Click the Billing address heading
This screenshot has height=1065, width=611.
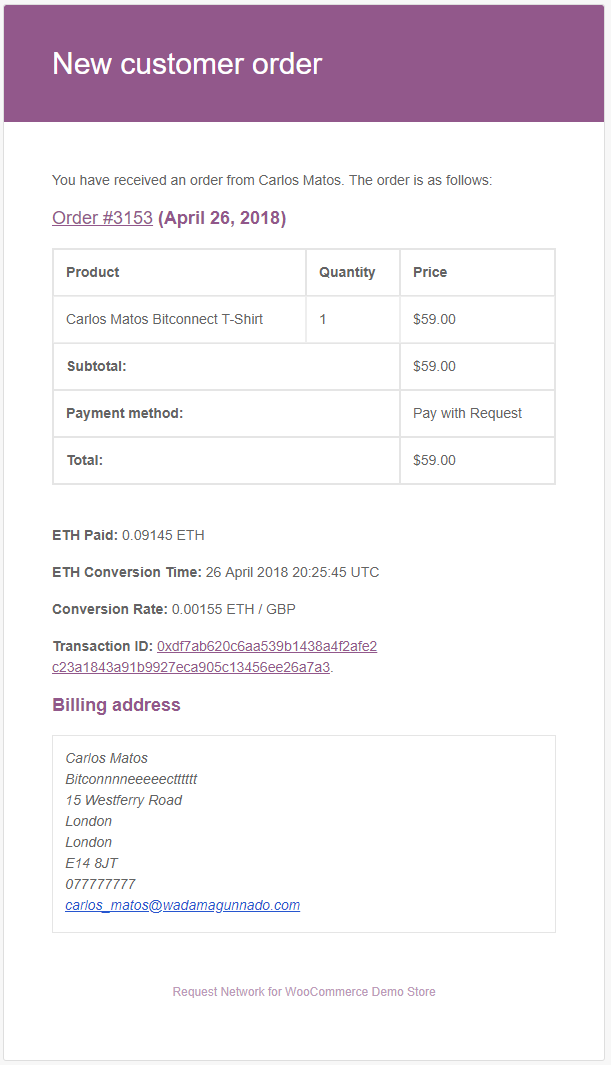coord(116,705)
